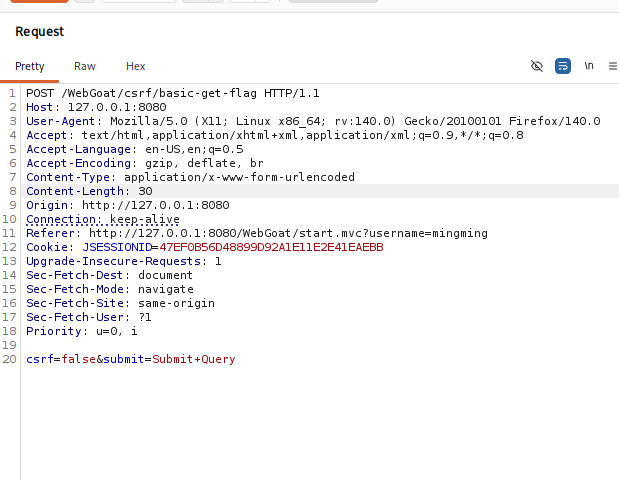Click the Submit+Query body value
This screenshot has width=619, height=480.
tap(194, 359)
